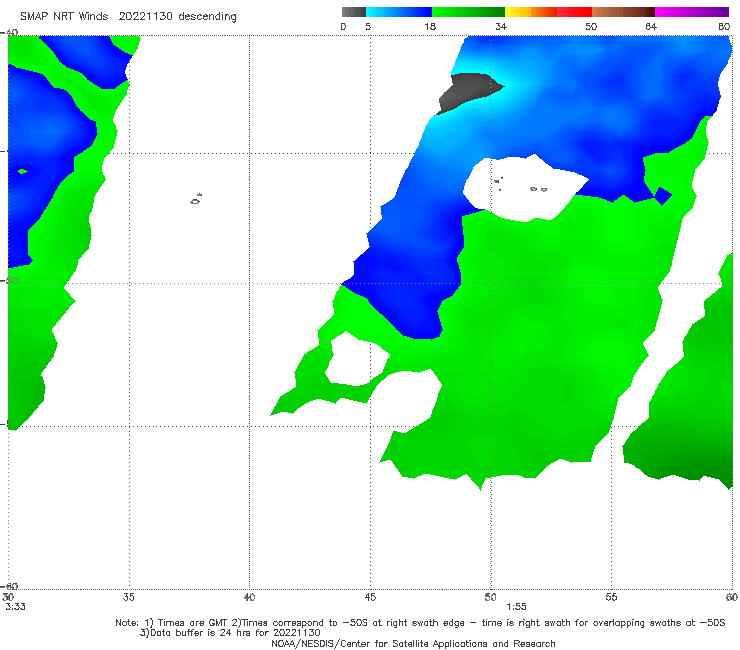
Task: Click the longitude axis label '35'
Action: [129, 597]
